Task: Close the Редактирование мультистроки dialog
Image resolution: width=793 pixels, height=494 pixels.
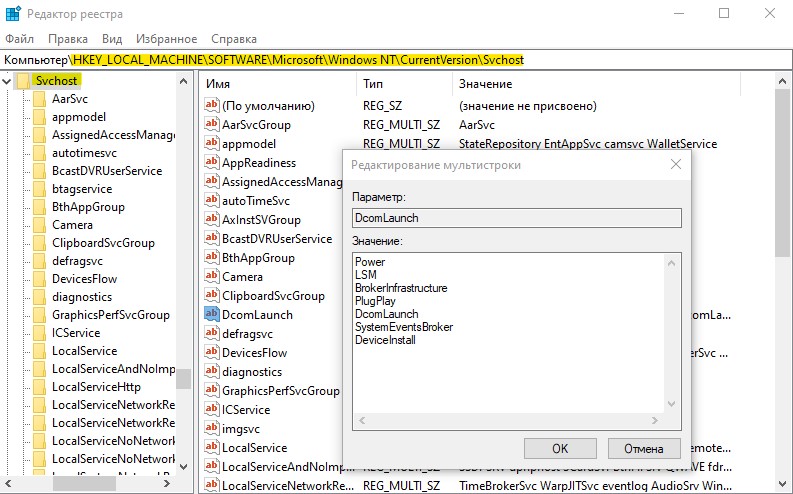Action: (676, 164)
